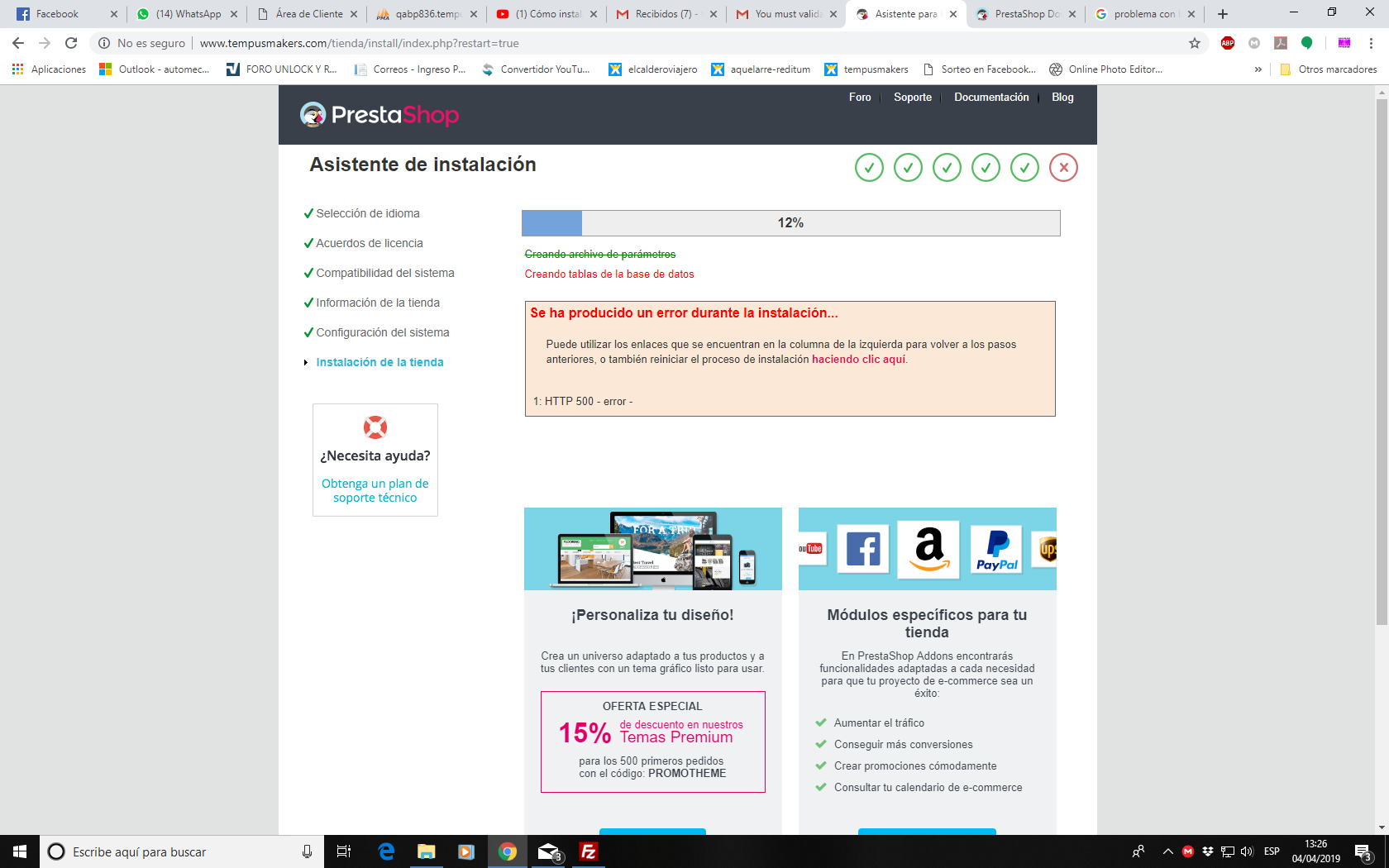Open the 'Online Photo Editor' bookmark
This screenshot has width=1389, height=868.
coord(1106,69)
